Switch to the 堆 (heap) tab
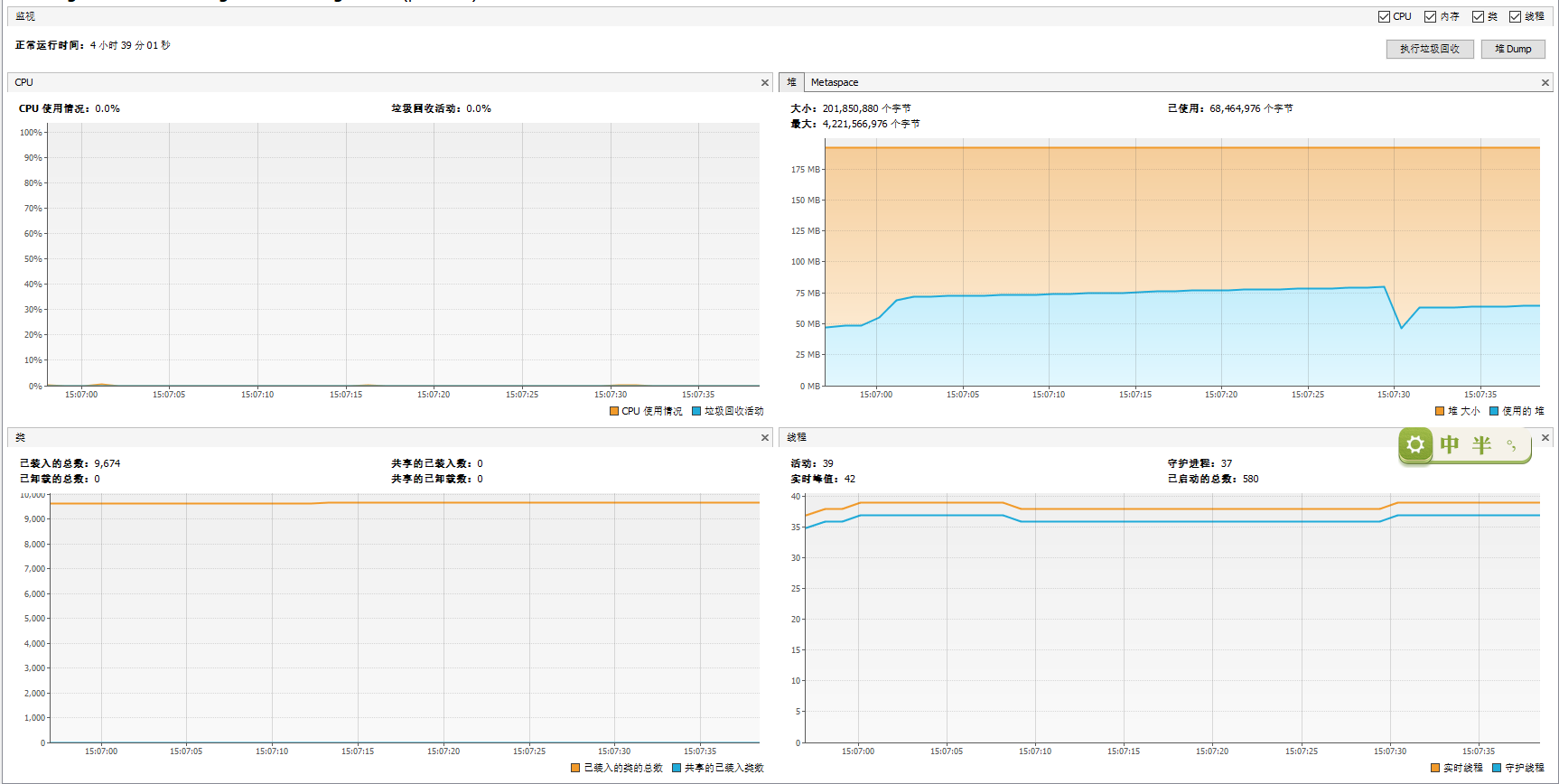The width and height of the screenshot is (1559, 784). [791, 82]
